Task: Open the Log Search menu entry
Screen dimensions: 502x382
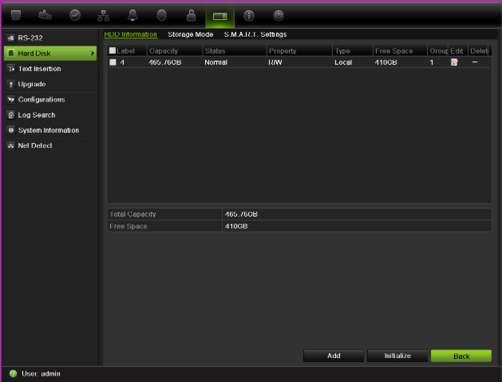Action: (x=50, y=115)
